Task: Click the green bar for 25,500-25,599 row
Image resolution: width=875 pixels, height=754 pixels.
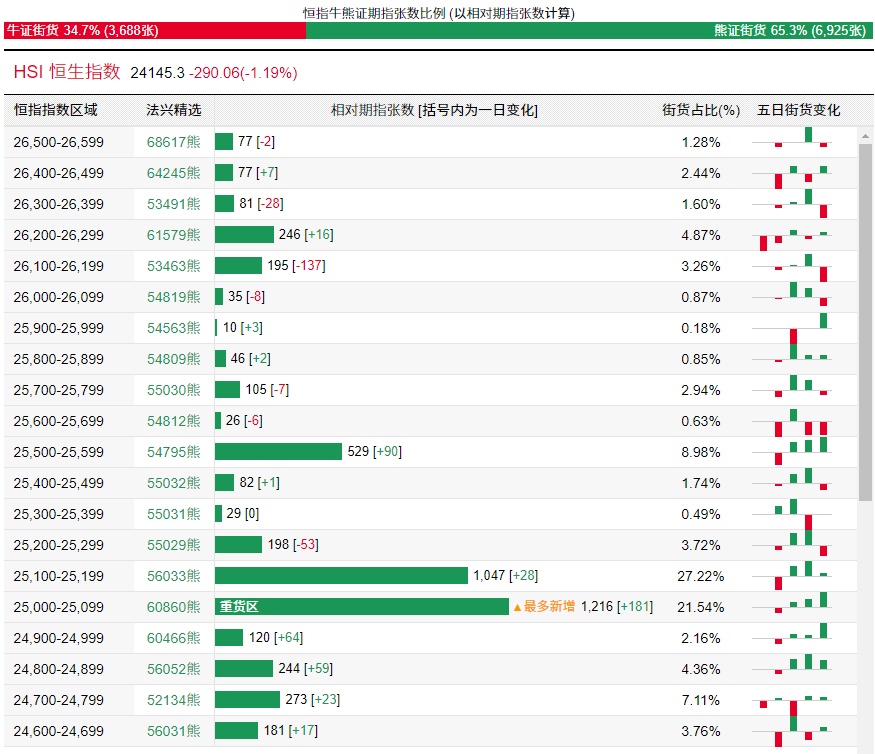Action: pyautogui.click(x=278, y=452)
